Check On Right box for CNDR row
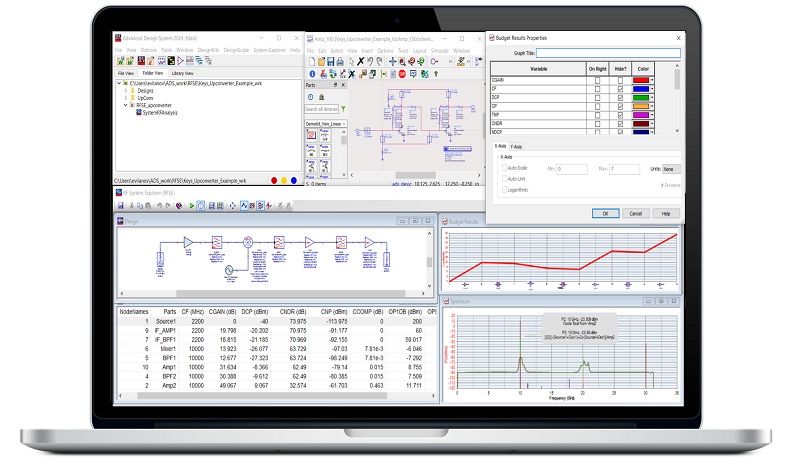The image size is (800, 468). click(597, 124)
